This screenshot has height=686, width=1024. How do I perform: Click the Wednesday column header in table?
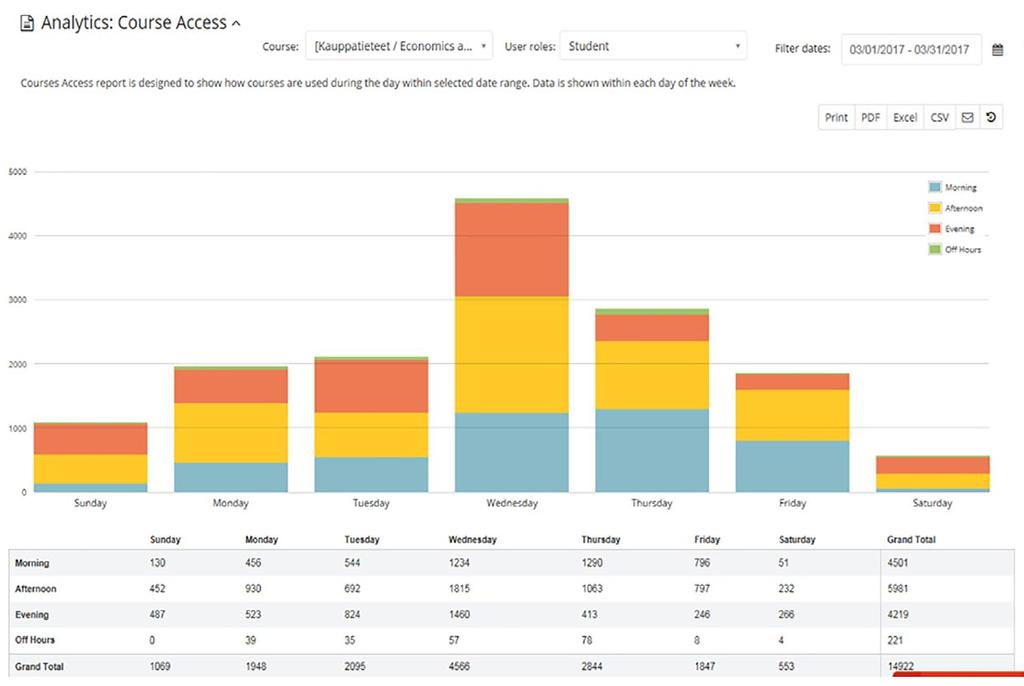pos(472,540)
